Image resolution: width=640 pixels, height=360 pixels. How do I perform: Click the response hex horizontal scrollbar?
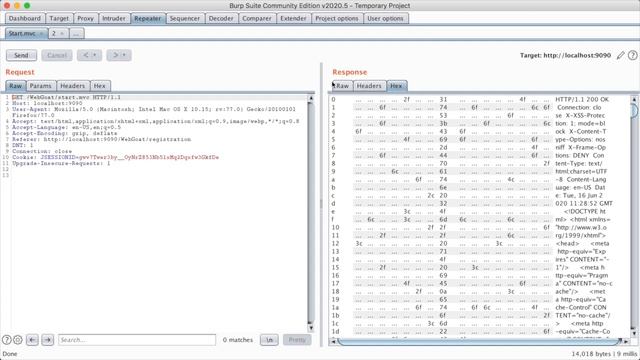(x=480, y=341)
